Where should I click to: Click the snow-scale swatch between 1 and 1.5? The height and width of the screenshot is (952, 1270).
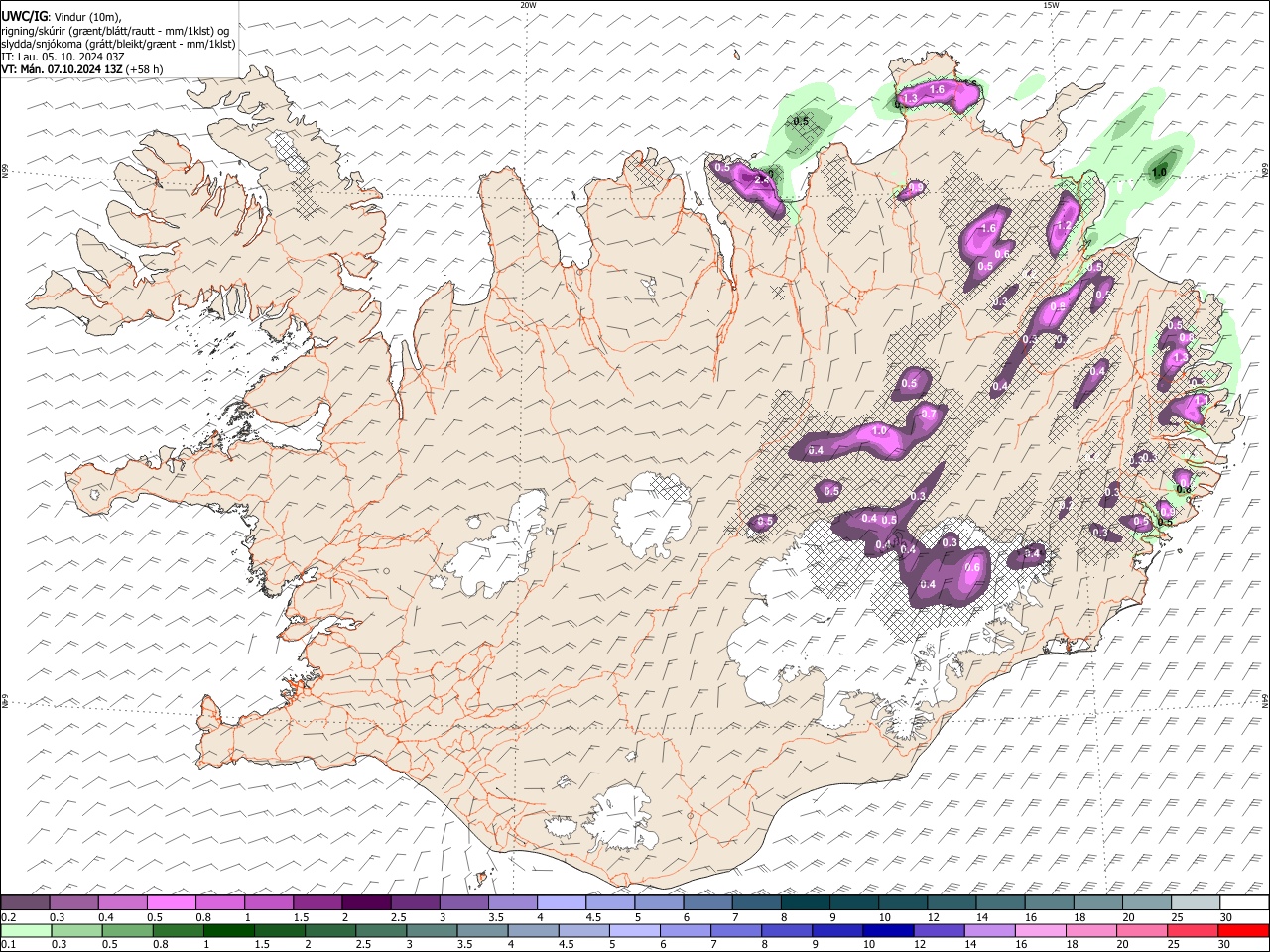pos(269,902)
